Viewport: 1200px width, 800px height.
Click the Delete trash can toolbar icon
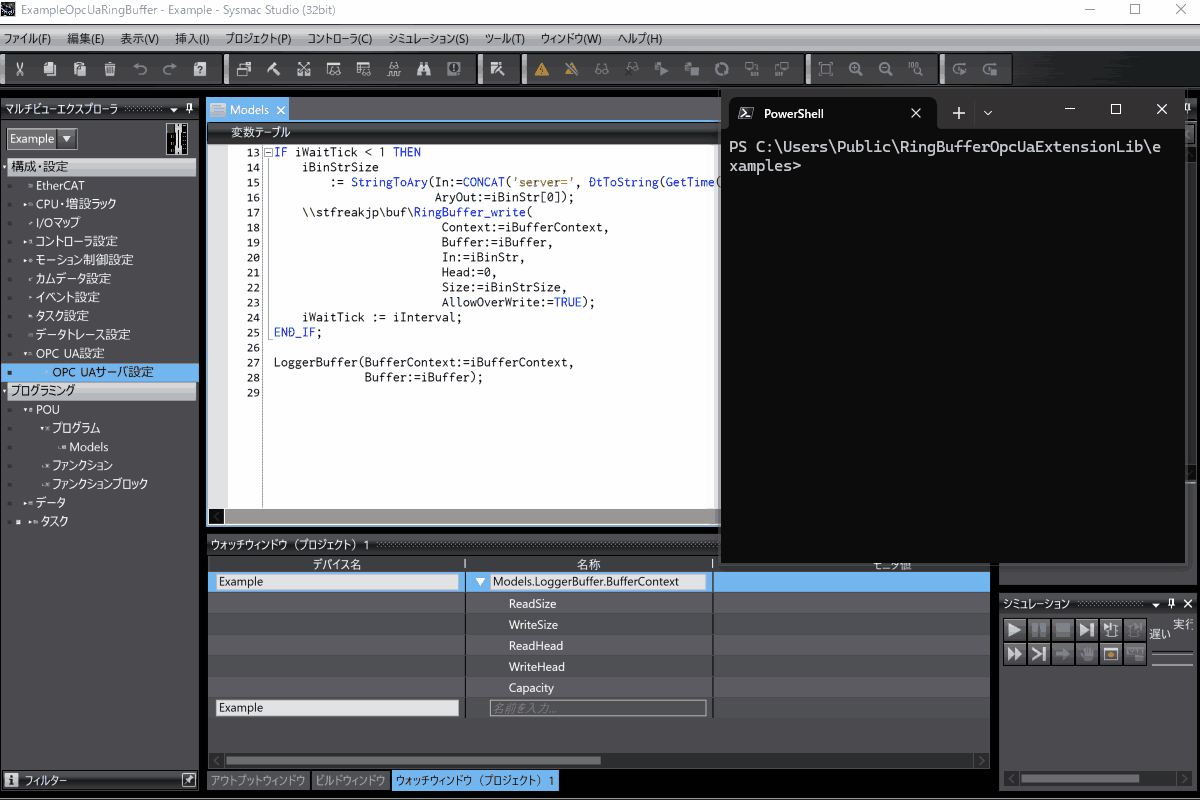point(110,69)
